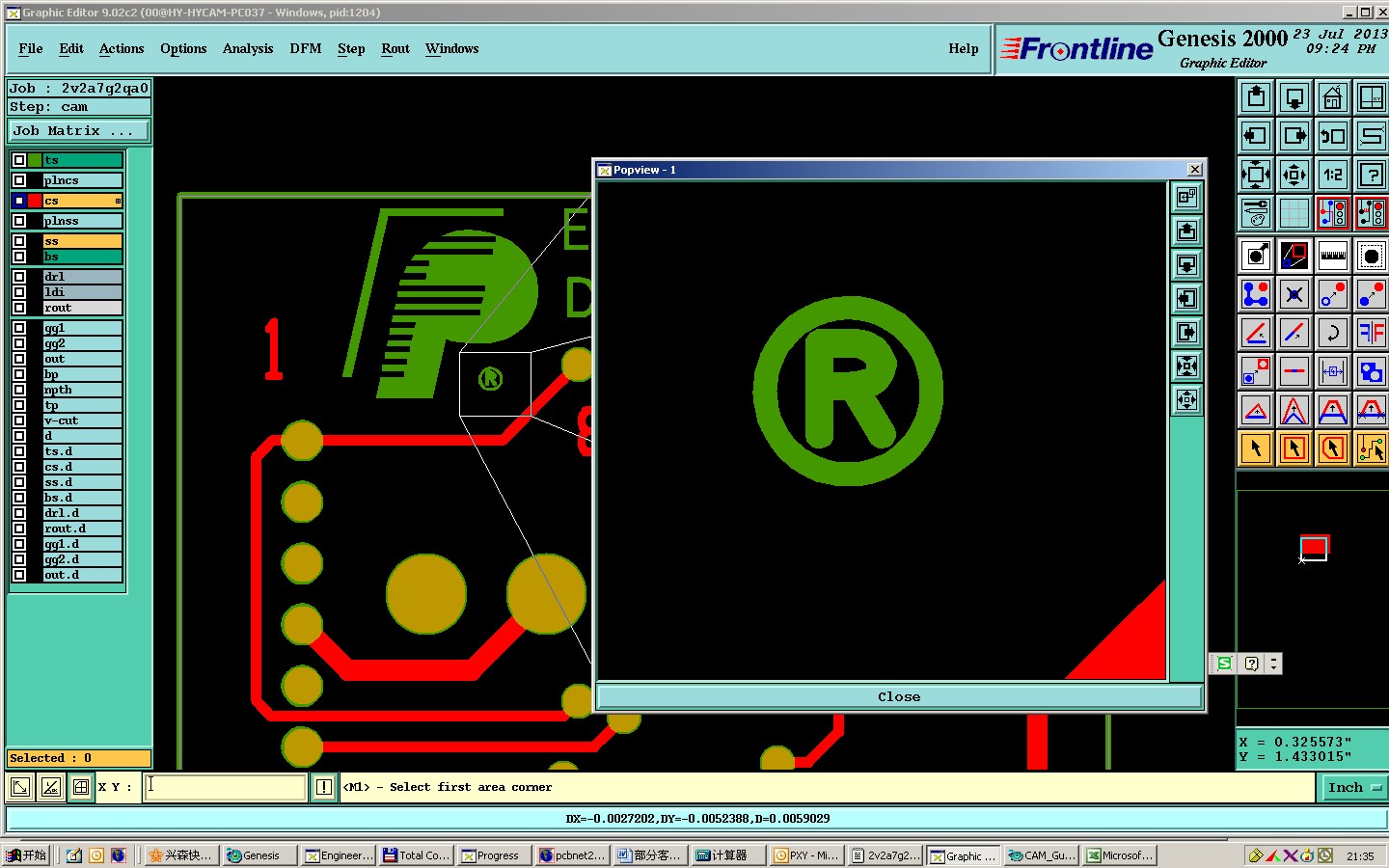Open the Actions menu
The height and width of the screenshot is (868, 1389).
[122, 48]
